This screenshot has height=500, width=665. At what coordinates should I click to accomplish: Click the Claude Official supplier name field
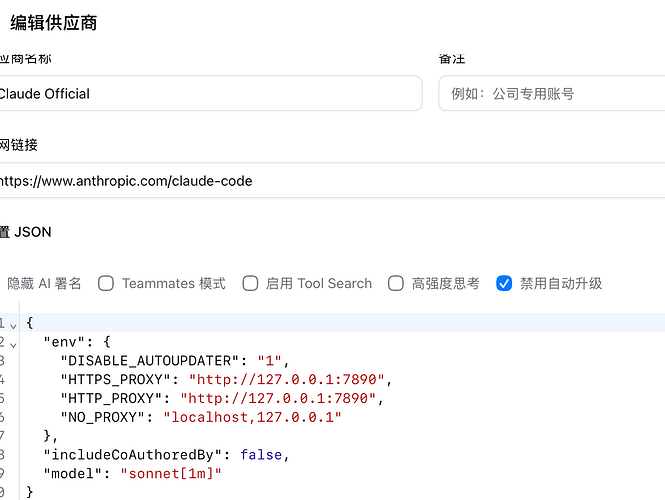coord(211,93)
